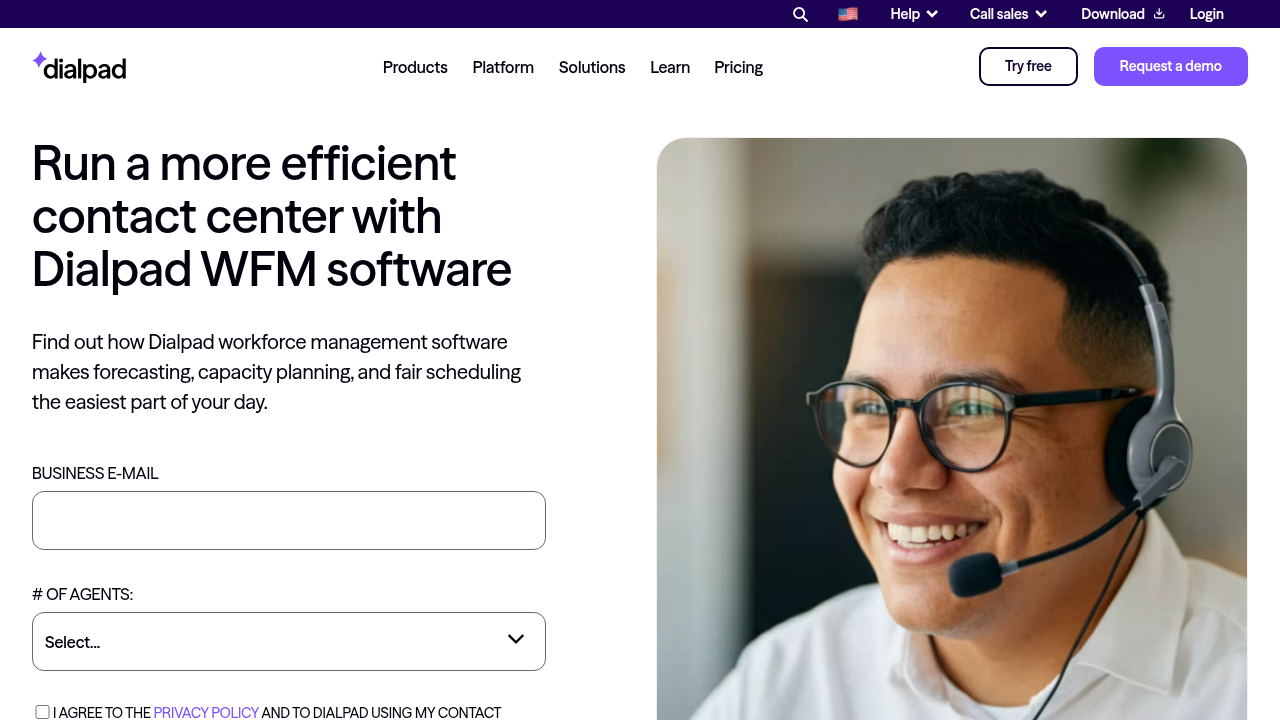The image size is (1280, 720).
Task: Expand the Help menu
Action: click(x=914, y=14)
